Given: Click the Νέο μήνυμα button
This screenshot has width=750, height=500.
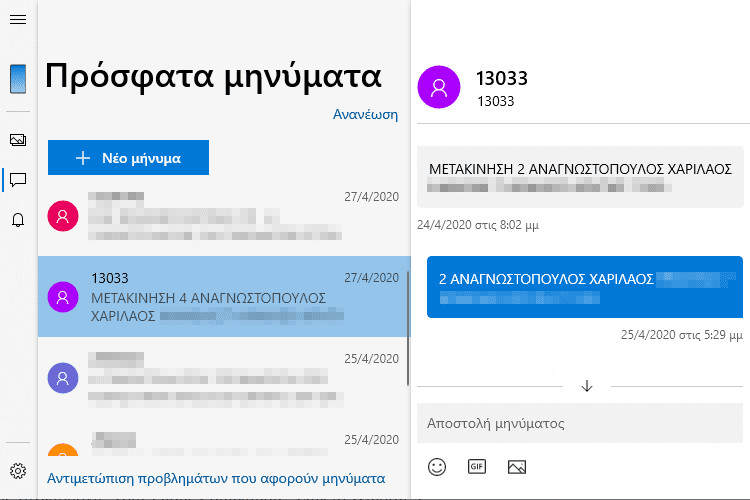Looking at the screenshot, I should pos(128,157).
